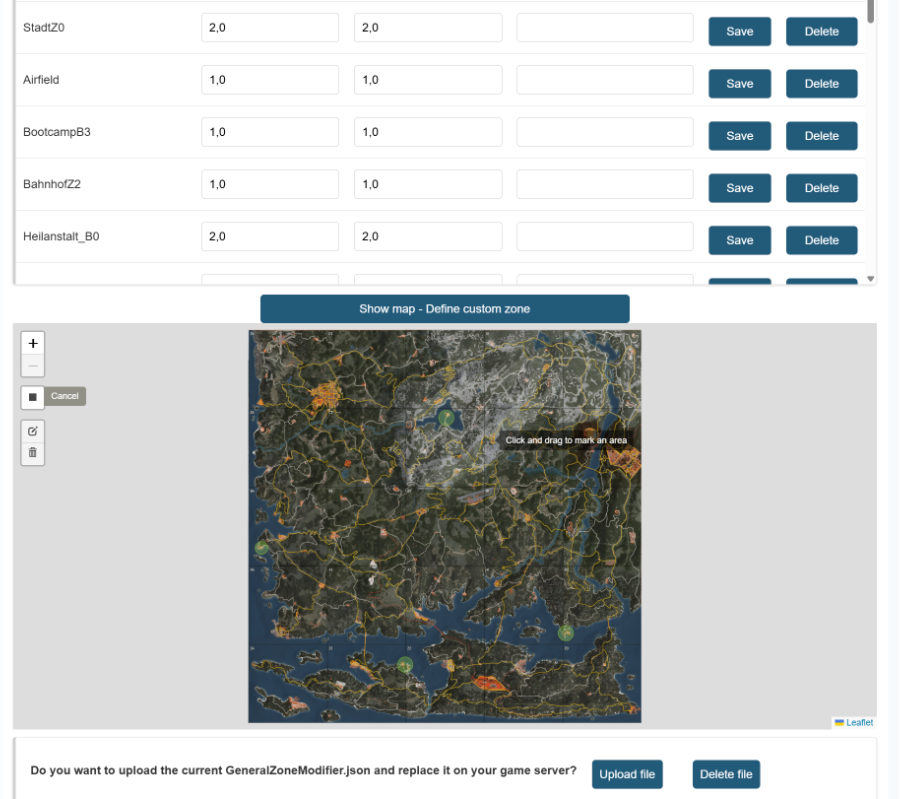
Task: Delete the Airfield zone
Action: pyautogui.click(x=821, y=83)
